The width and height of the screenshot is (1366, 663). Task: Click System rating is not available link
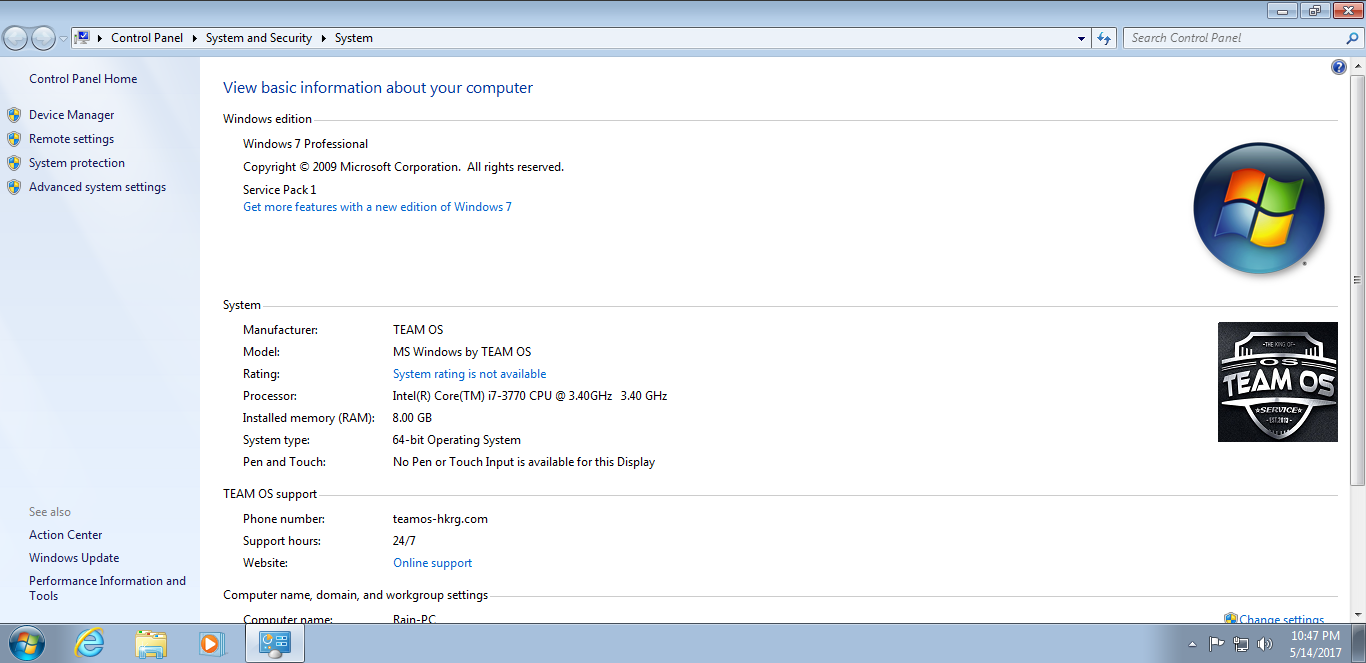[x=469, y=374]
